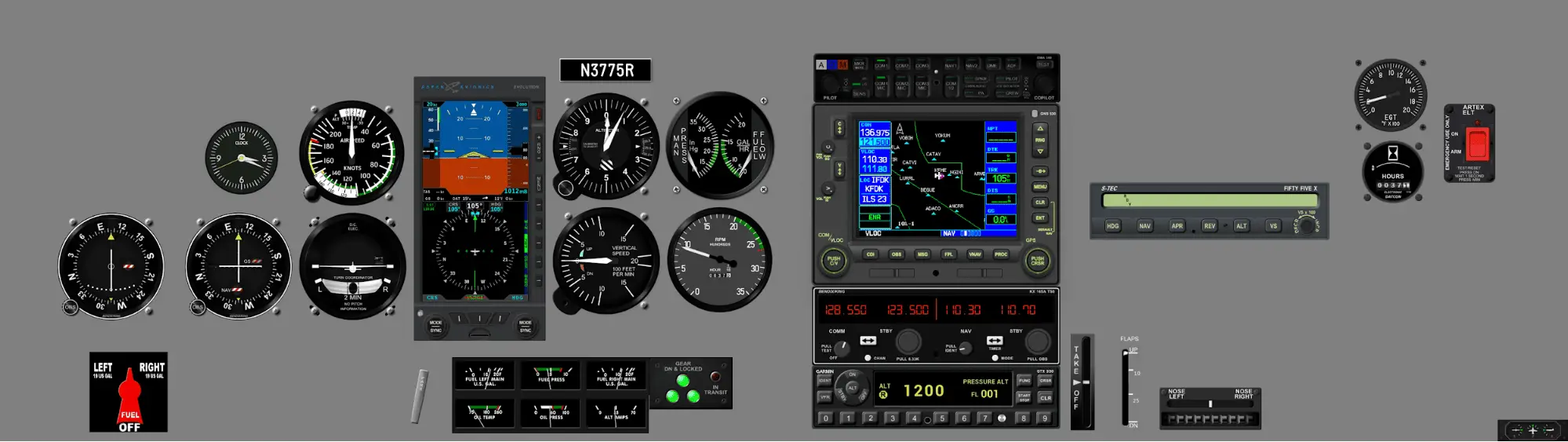
Task: Click the START STOP button on the transponder
Action: coord(1024,397)
